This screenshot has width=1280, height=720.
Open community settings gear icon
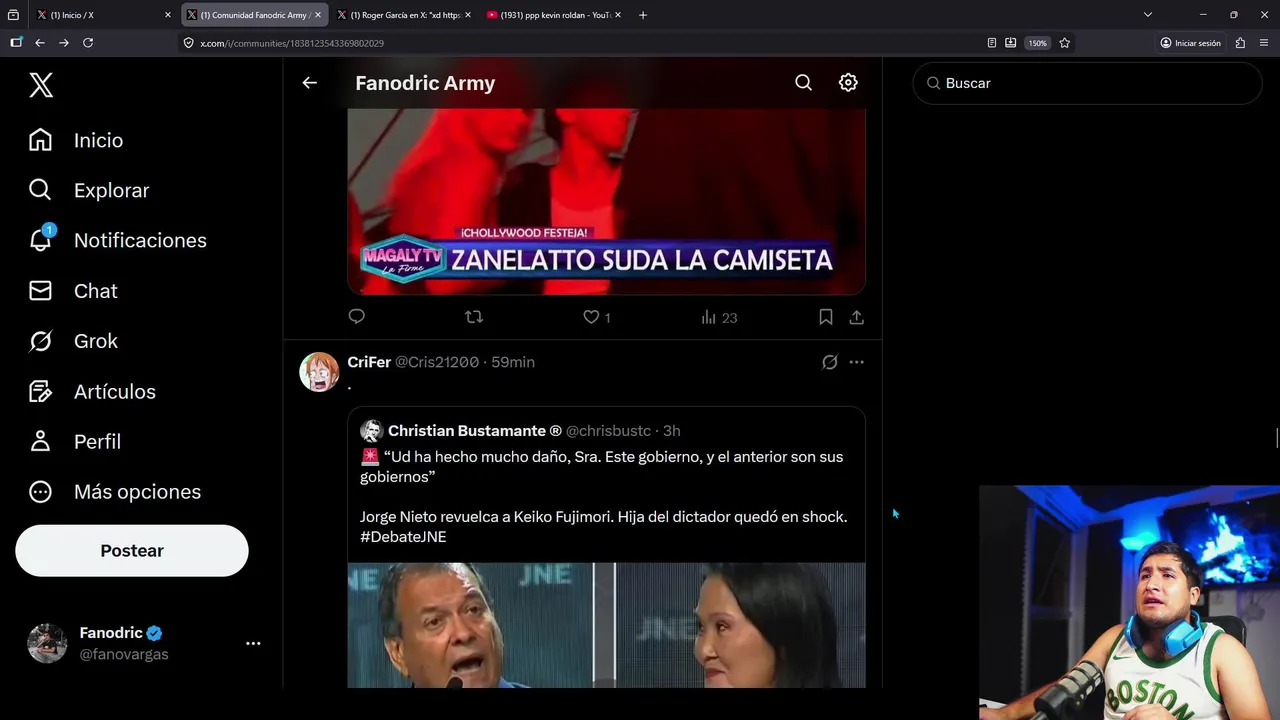click(848, 83)
